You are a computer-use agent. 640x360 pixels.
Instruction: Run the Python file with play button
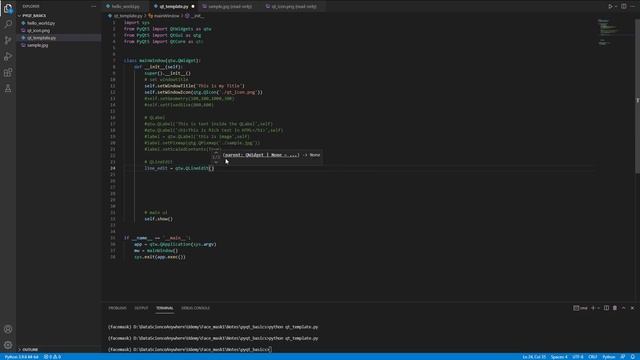[610, 7]
